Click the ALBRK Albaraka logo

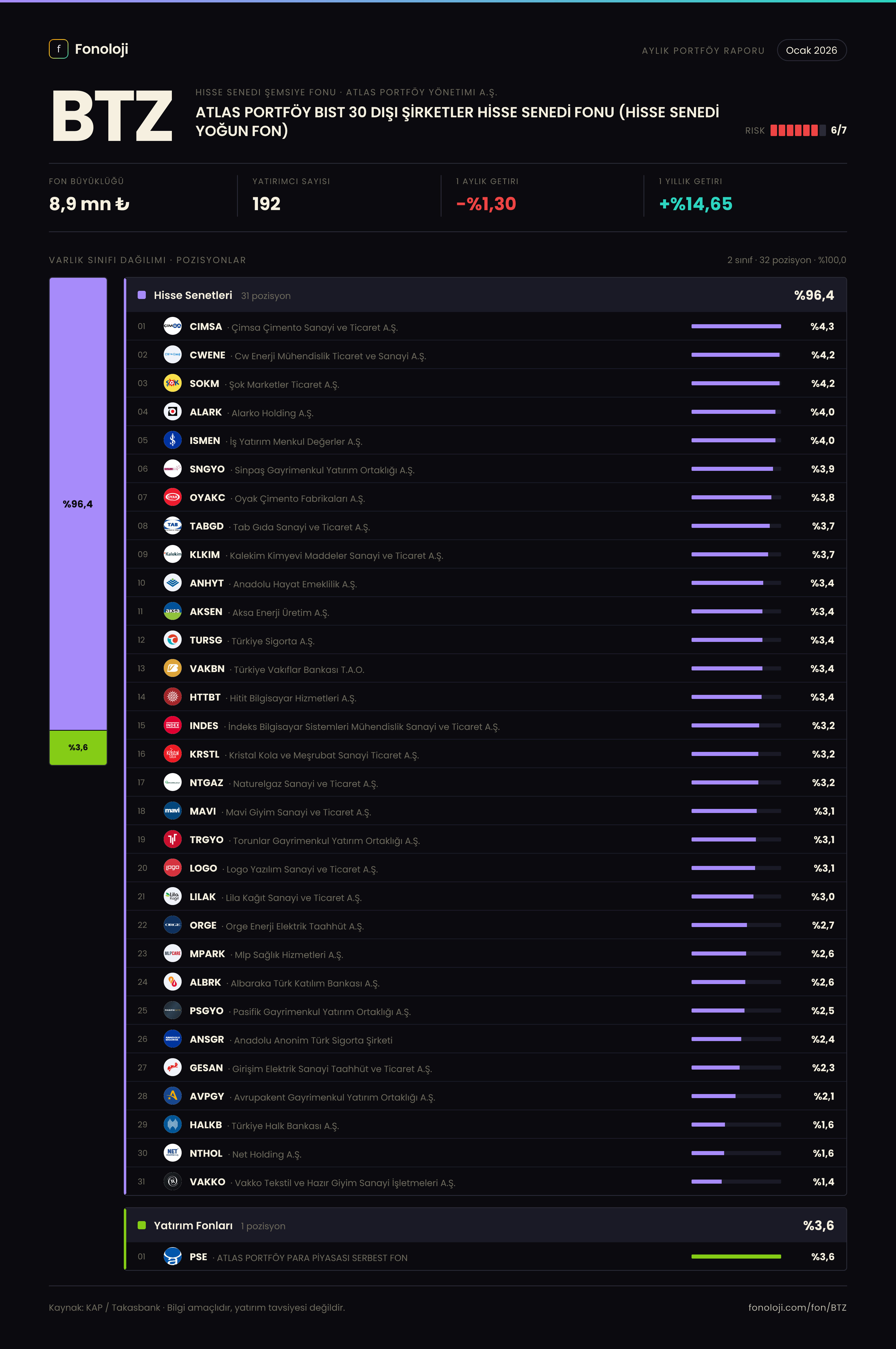(173, 982)
